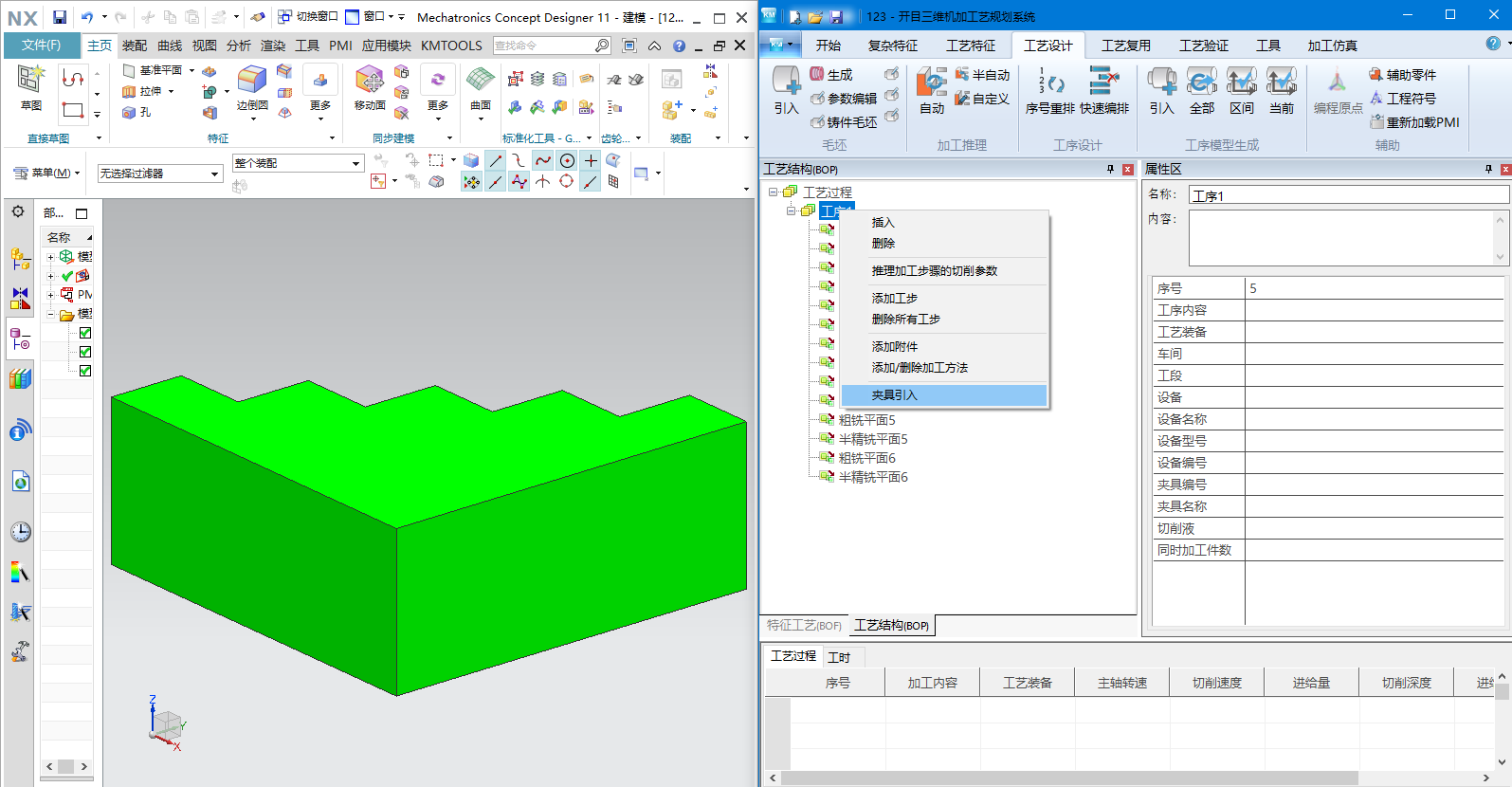Click the 快速编排 quick arrange icon
This screenshot has width=1512, height=787.
[x=1104, y=89]
